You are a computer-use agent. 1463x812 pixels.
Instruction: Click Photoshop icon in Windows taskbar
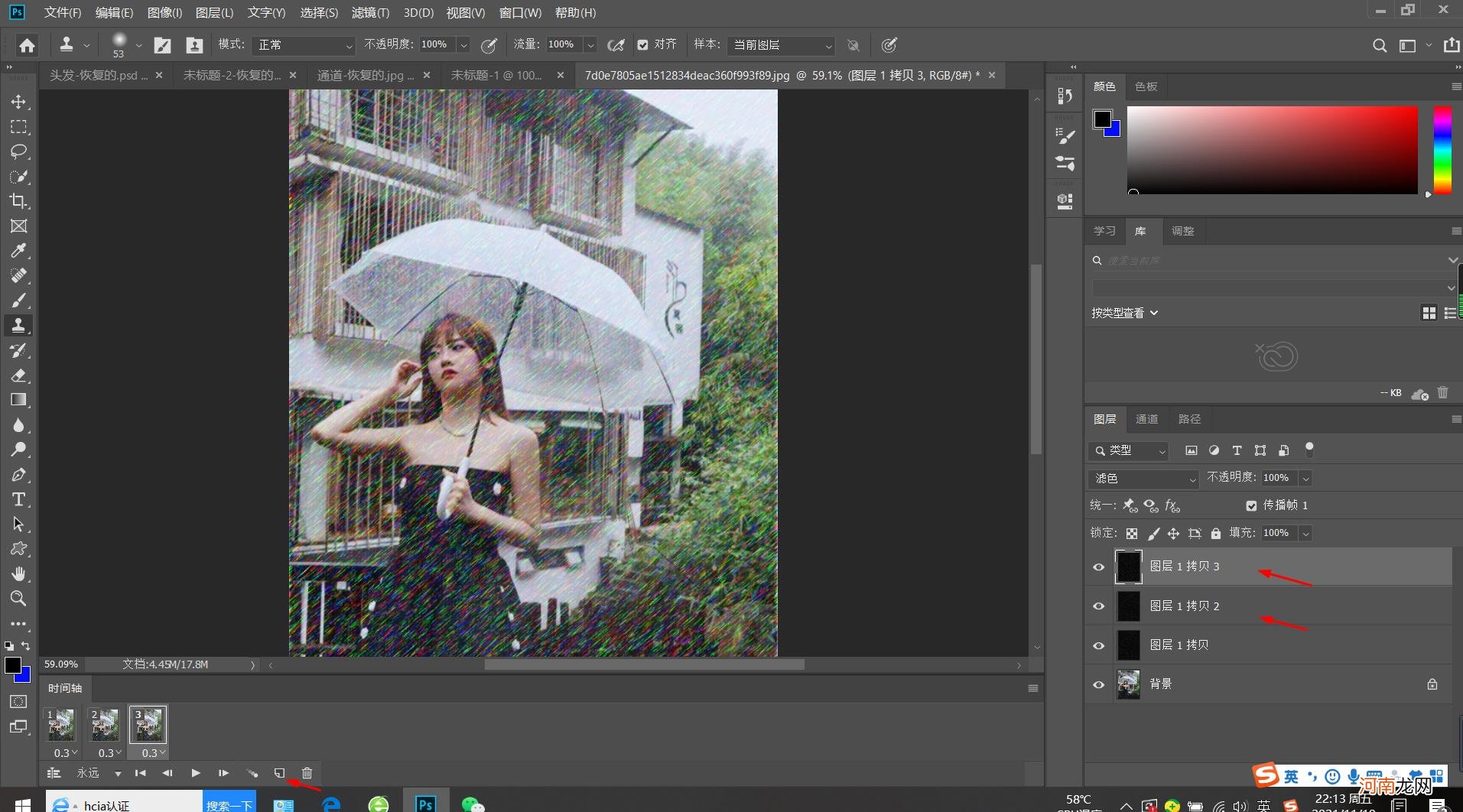click(x=425, y=803)
